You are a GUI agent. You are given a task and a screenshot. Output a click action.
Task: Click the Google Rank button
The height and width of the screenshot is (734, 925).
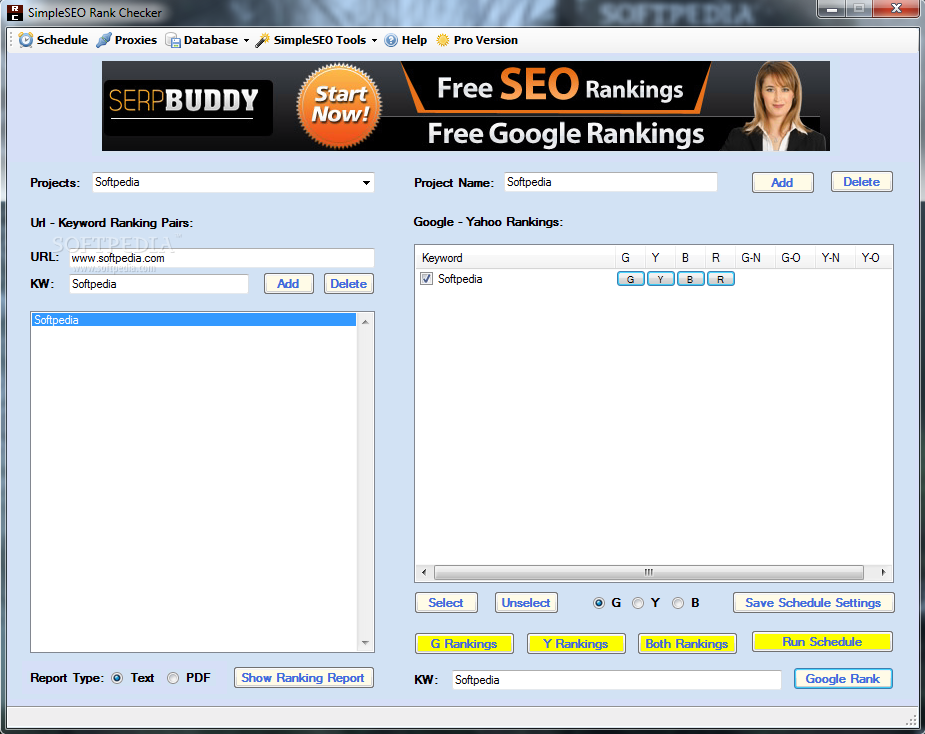[843, 679]
